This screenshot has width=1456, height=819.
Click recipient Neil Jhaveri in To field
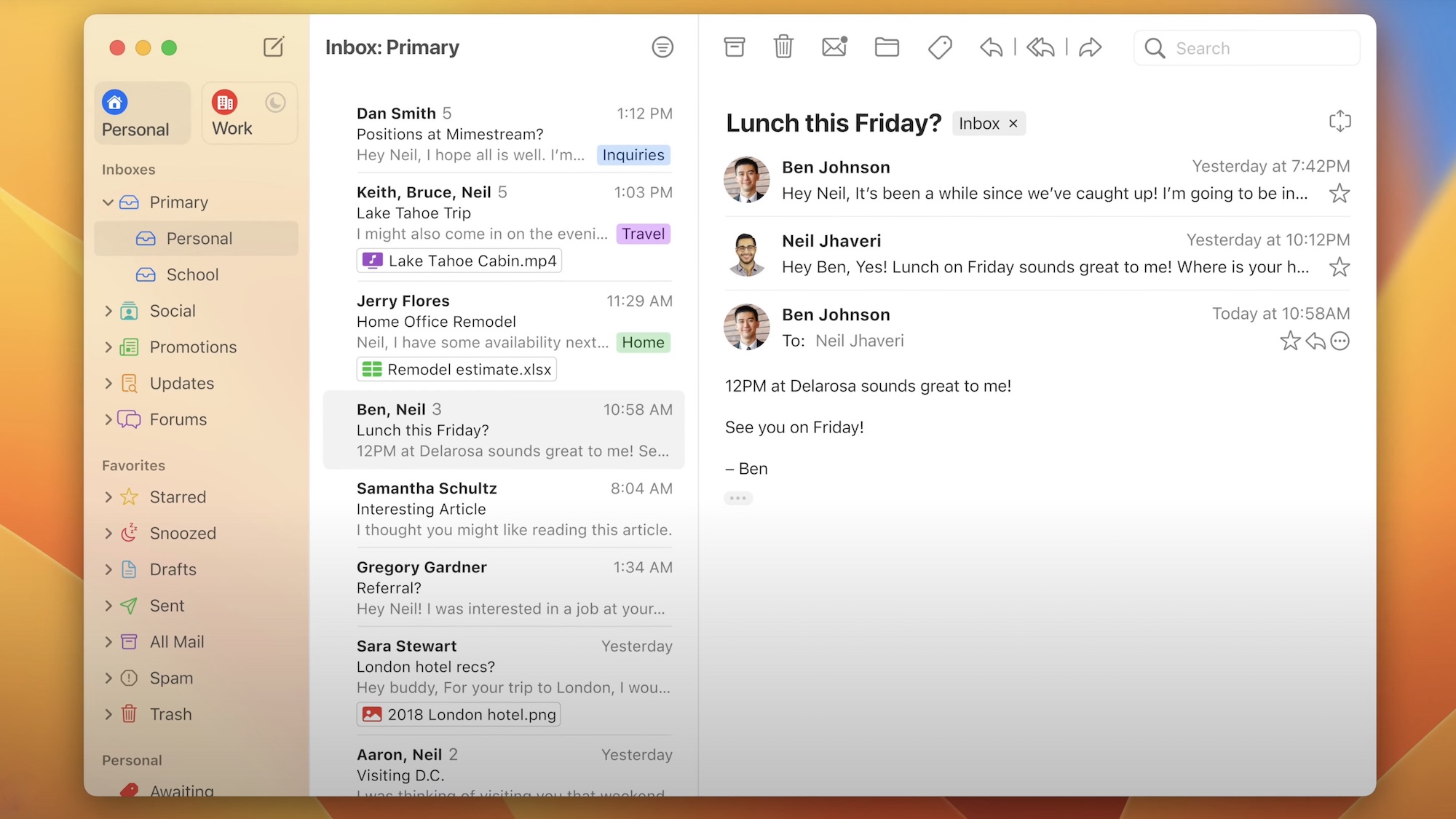859,341
